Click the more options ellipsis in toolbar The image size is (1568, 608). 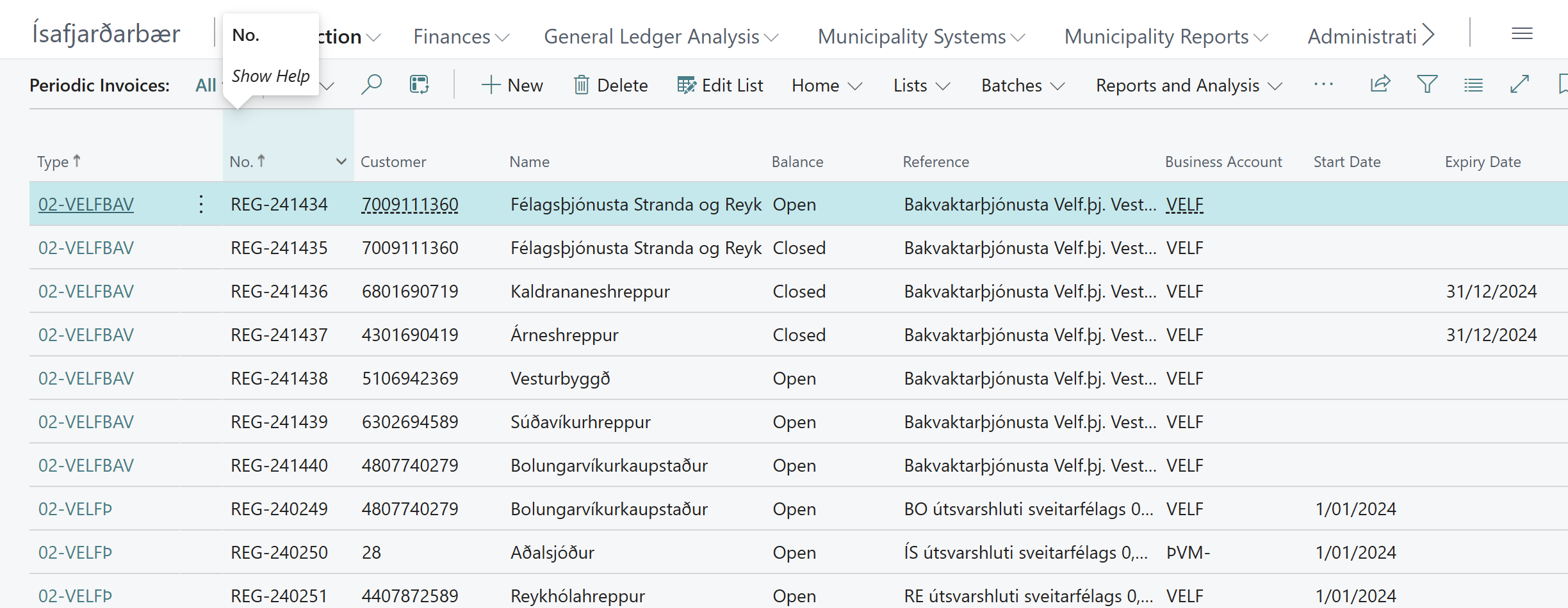click(1323, 84)
